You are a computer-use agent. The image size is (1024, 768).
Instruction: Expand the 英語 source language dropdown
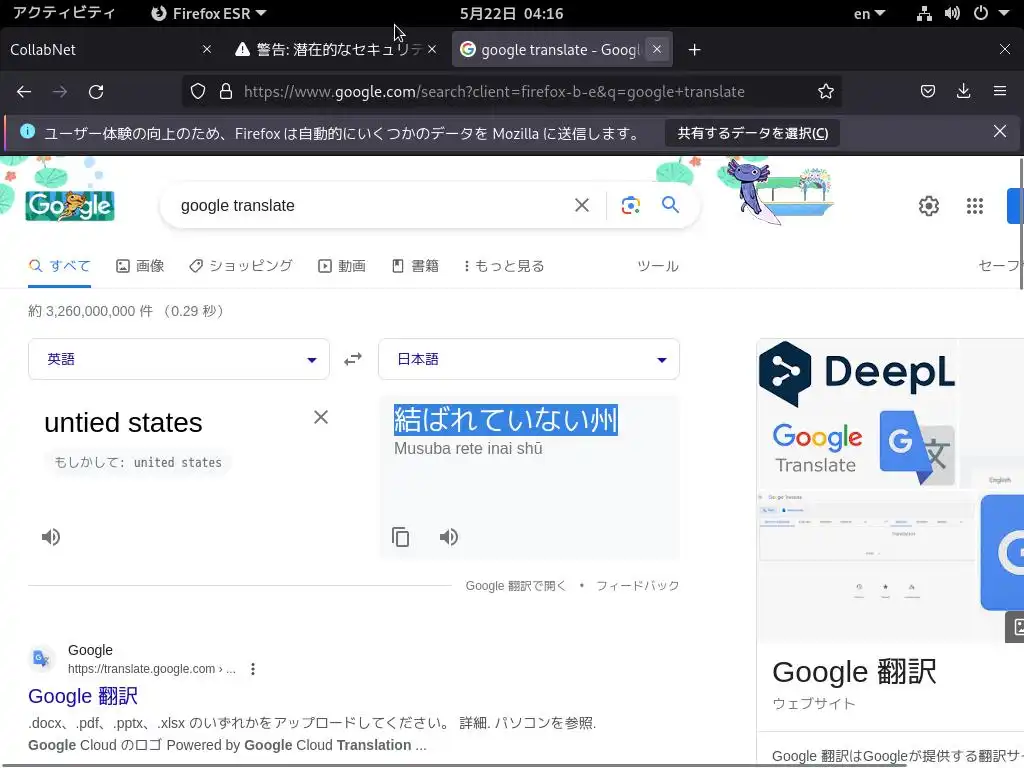[x=179, y=359]
